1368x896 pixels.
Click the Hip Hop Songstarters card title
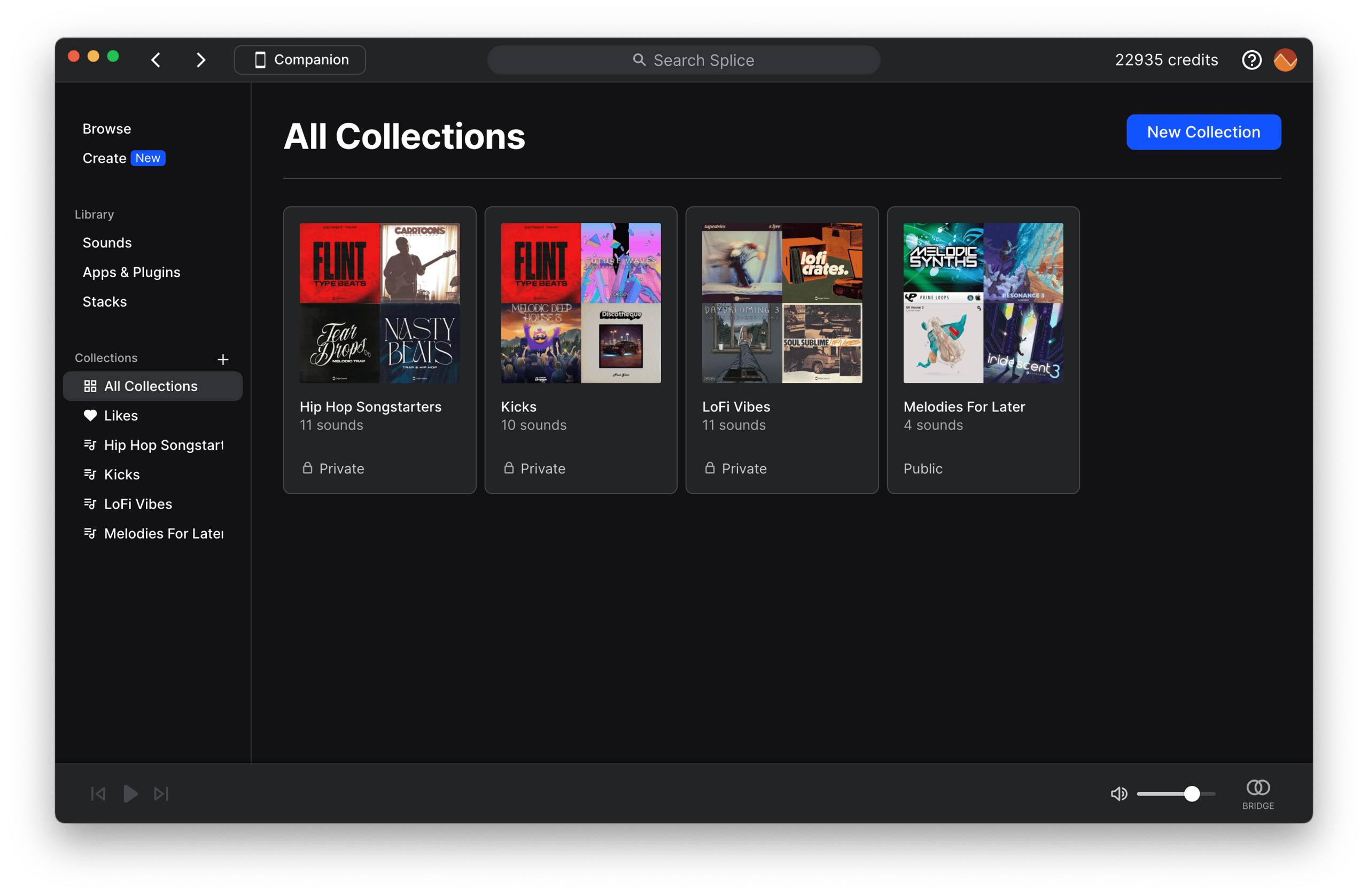370,407
